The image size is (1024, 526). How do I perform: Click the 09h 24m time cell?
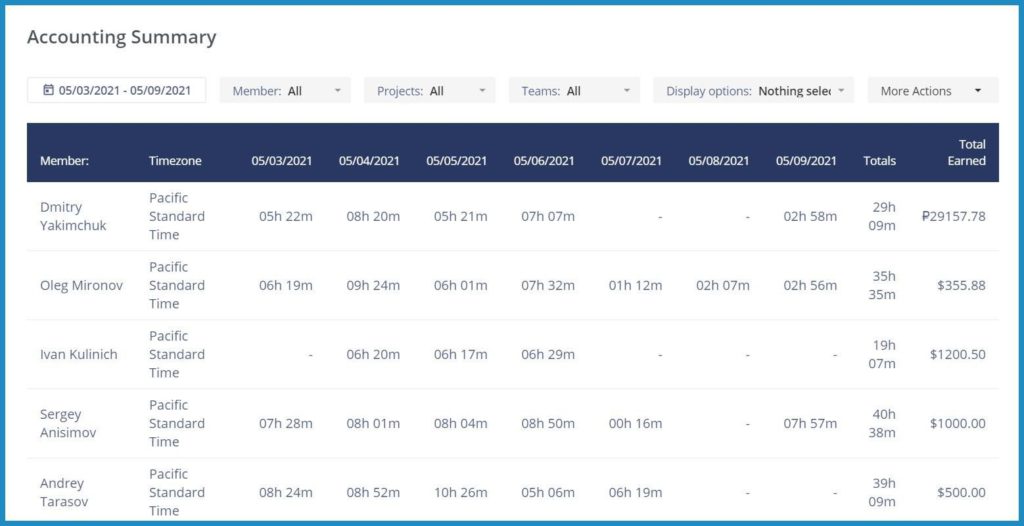coord(373,286)
